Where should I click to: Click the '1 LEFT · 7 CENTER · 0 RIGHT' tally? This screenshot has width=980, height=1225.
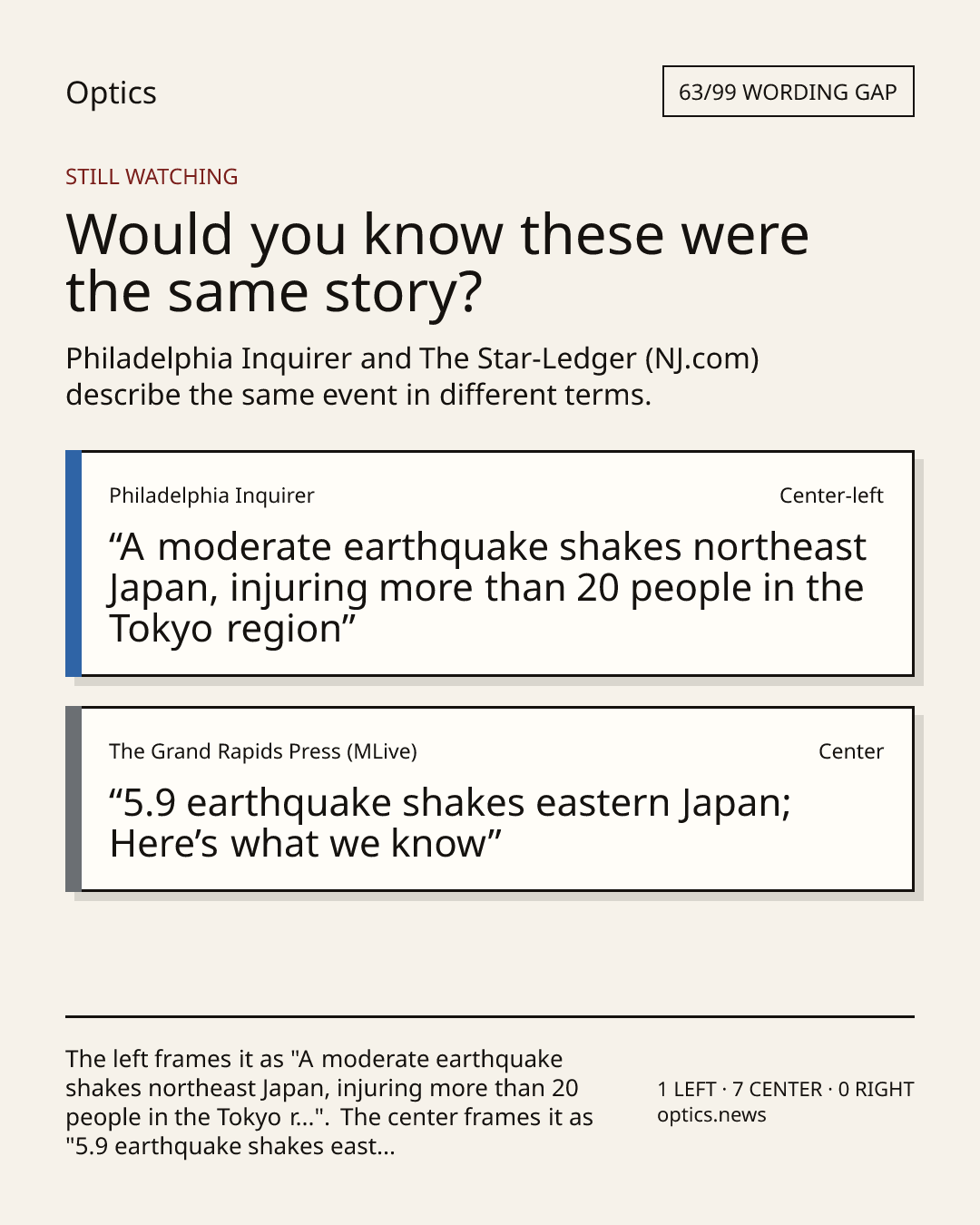coord(786,1089)
